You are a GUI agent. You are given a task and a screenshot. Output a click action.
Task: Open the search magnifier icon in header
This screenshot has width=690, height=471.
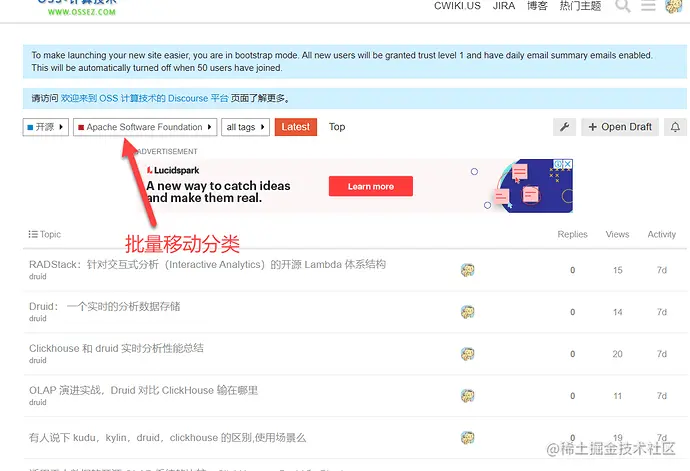click(623, 6)
